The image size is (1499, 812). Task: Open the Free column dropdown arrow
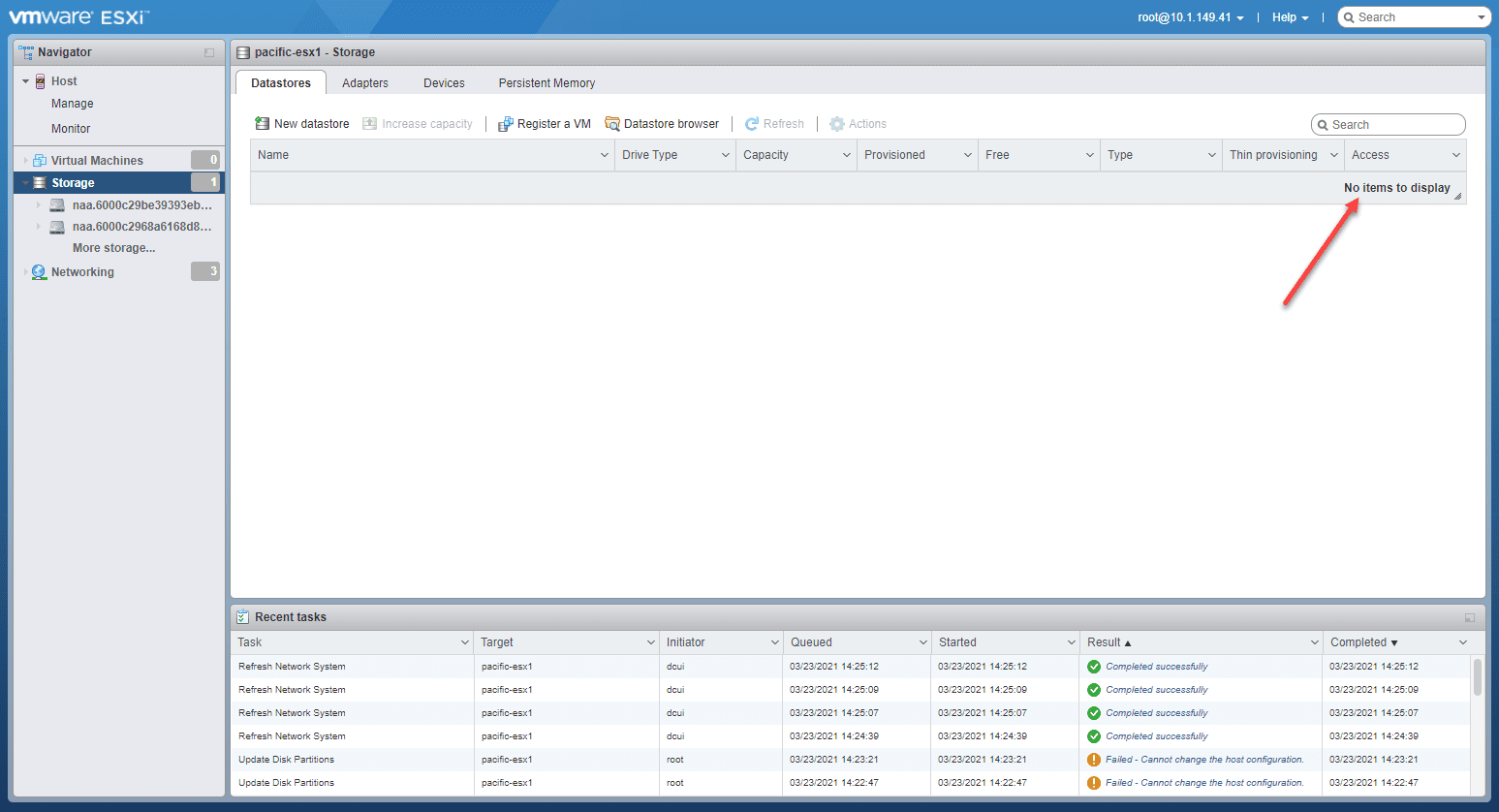pos(1090,155)
